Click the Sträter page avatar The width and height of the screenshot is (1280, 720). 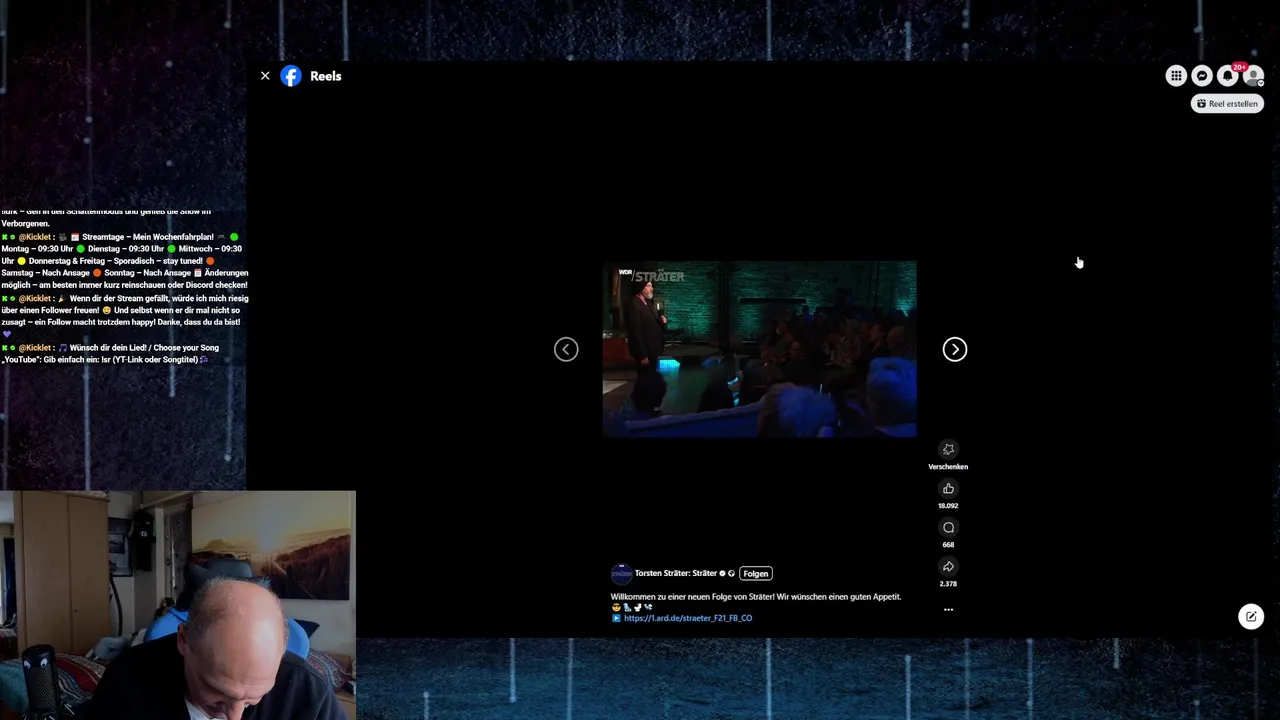621,574
